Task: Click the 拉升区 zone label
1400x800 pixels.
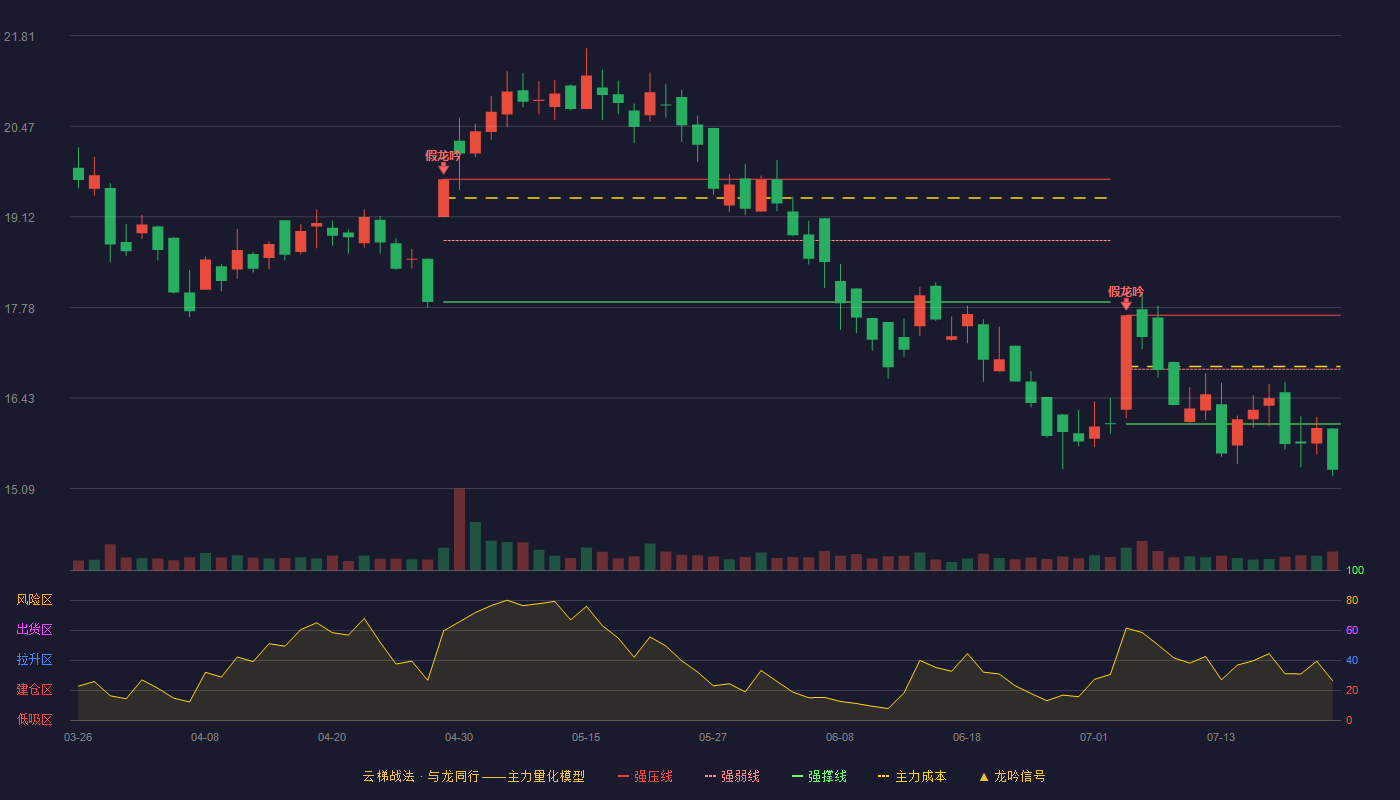Action: pos(34,660)
